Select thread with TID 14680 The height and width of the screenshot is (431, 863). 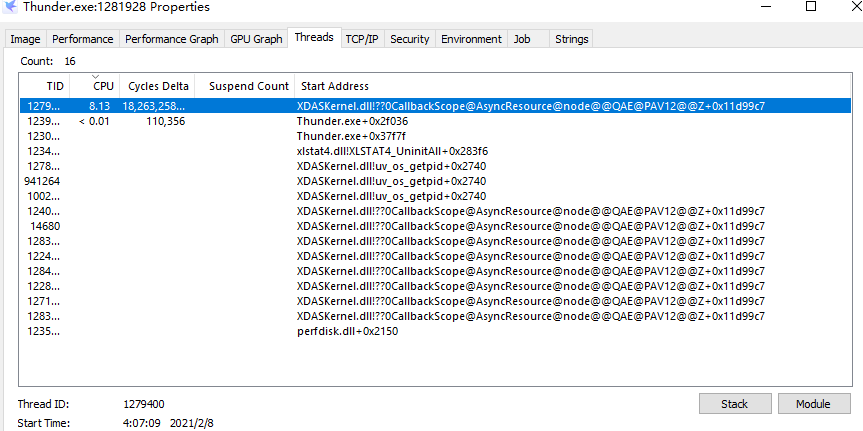click(x=435, y=226)
